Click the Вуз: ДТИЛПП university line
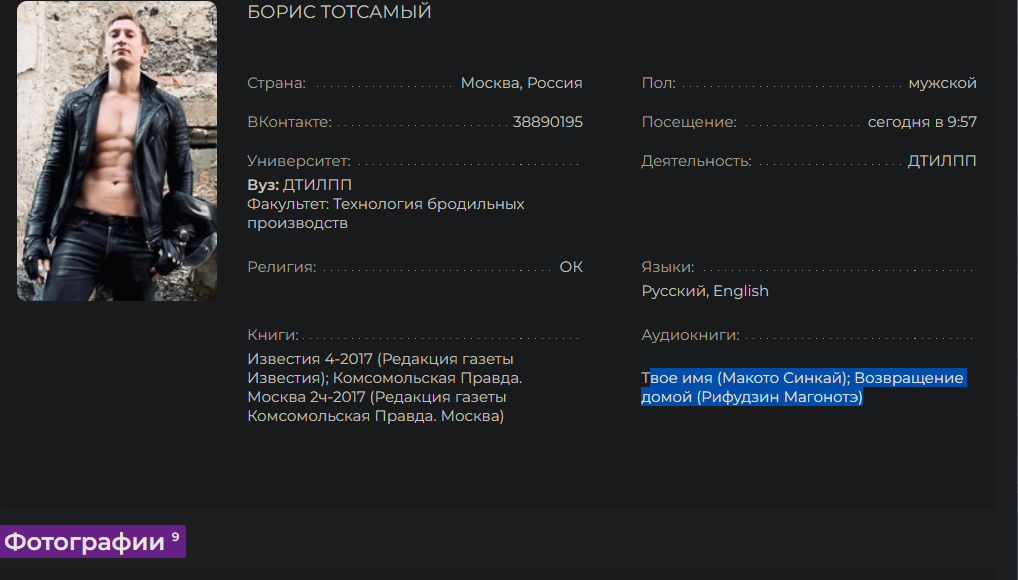The image size is (1018, 580). point(299,184)
